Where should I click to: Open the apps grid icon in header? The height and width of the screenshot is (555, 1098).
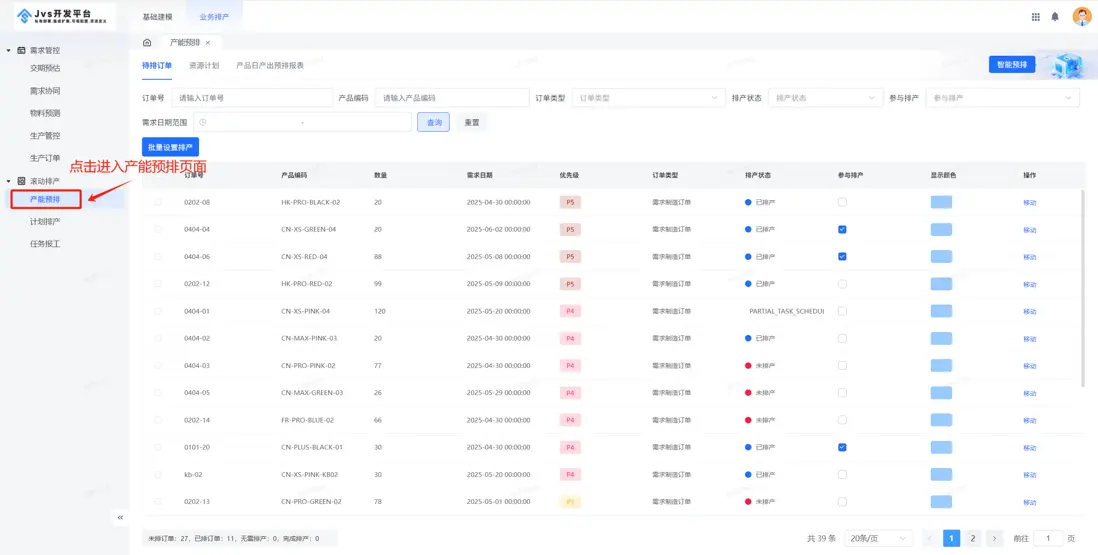point(1035,17)
